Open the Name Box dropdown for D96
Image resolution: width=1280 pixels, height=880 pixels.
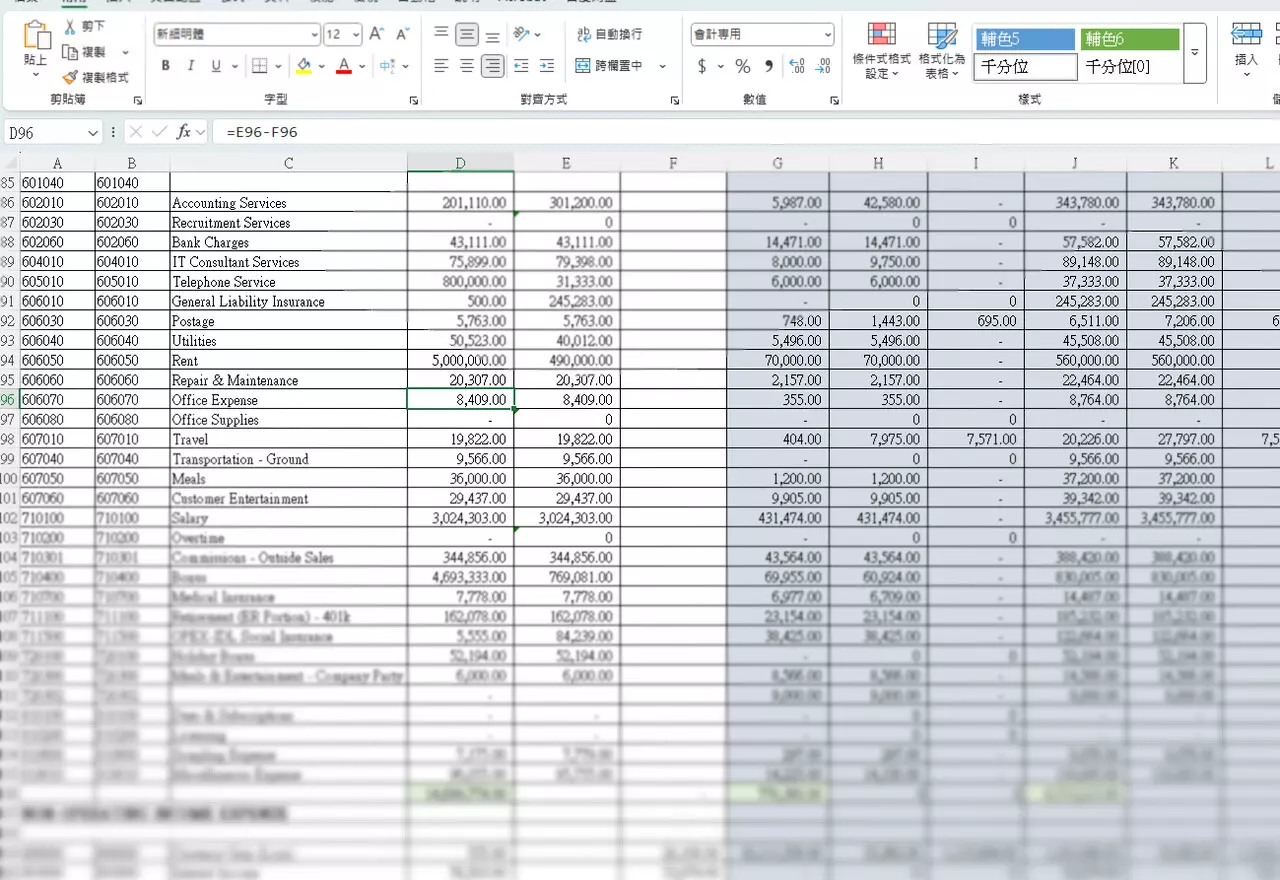point(93,132)
